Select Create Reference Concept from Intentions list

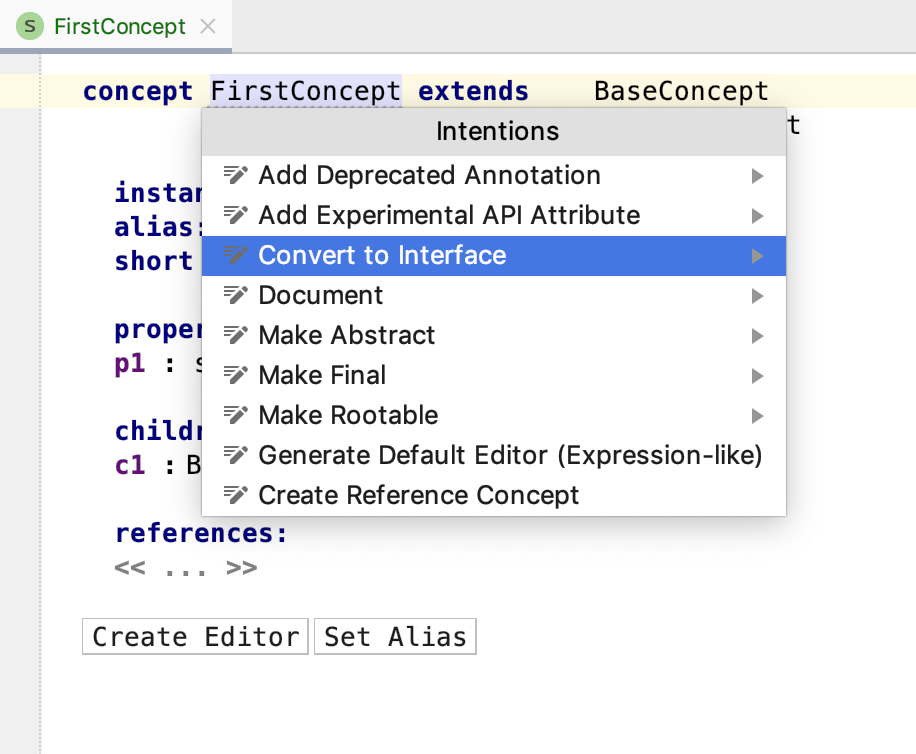pyautogui.click(x=418, y=496)
